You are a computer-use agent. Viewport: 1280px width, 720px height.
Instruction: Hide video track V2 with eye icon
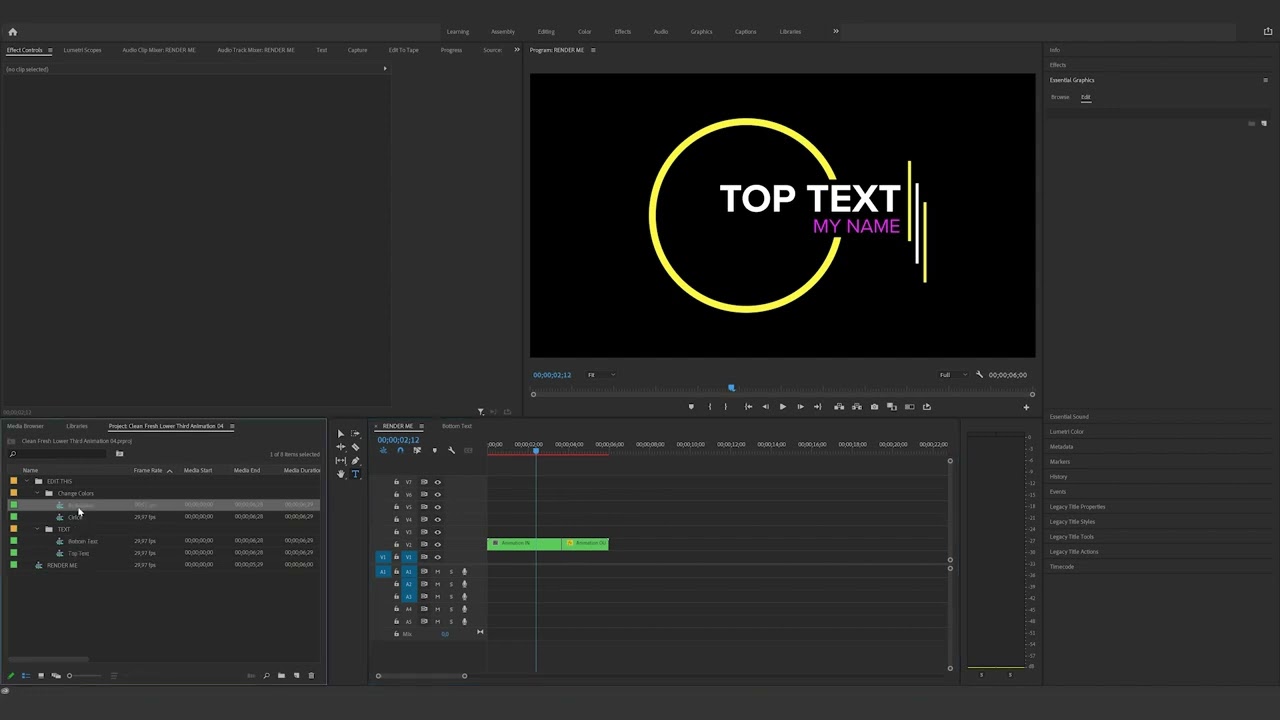(437, 544)
